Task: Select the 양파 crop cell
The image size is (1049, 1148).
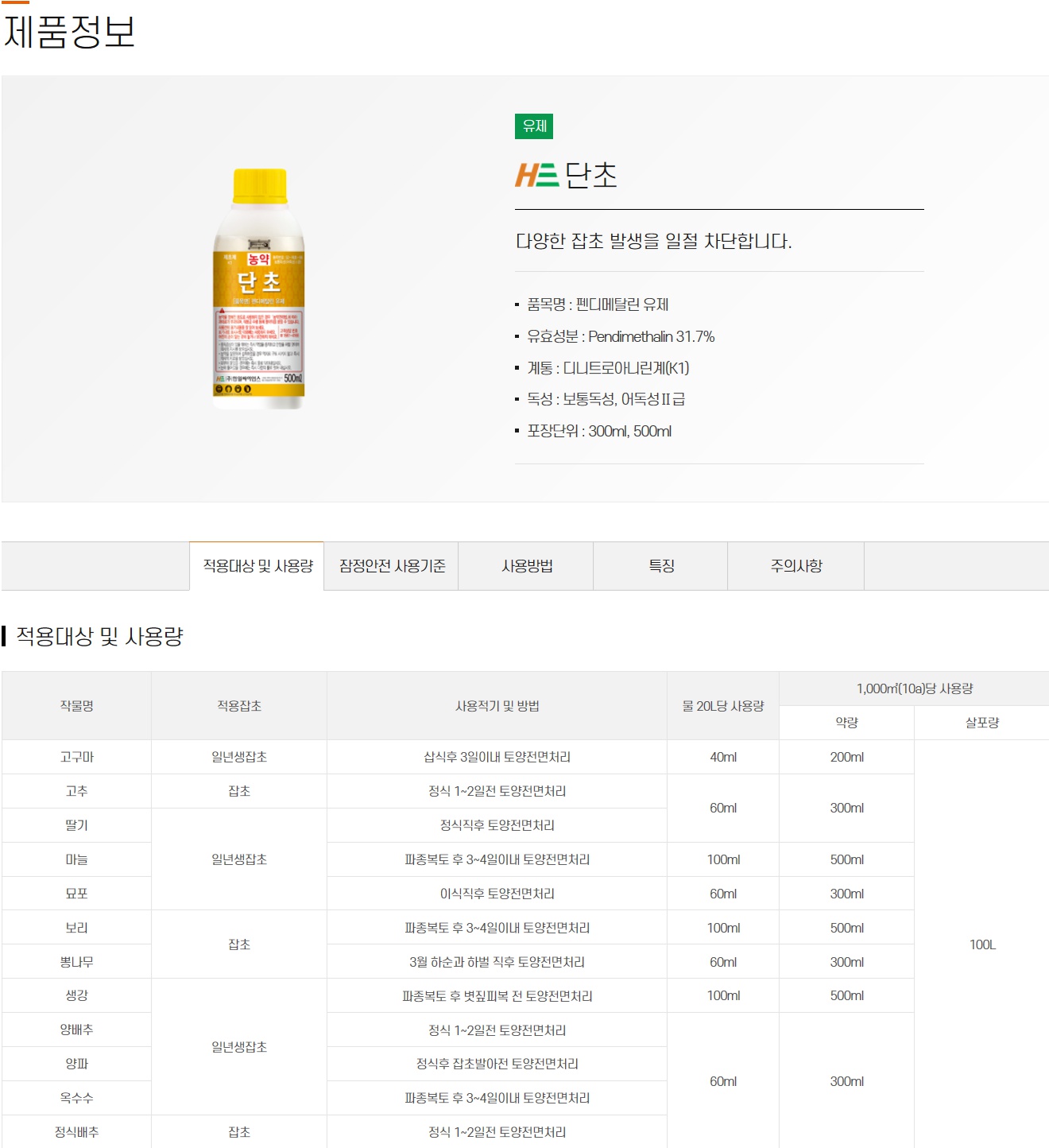Action: click(76, 1064)
